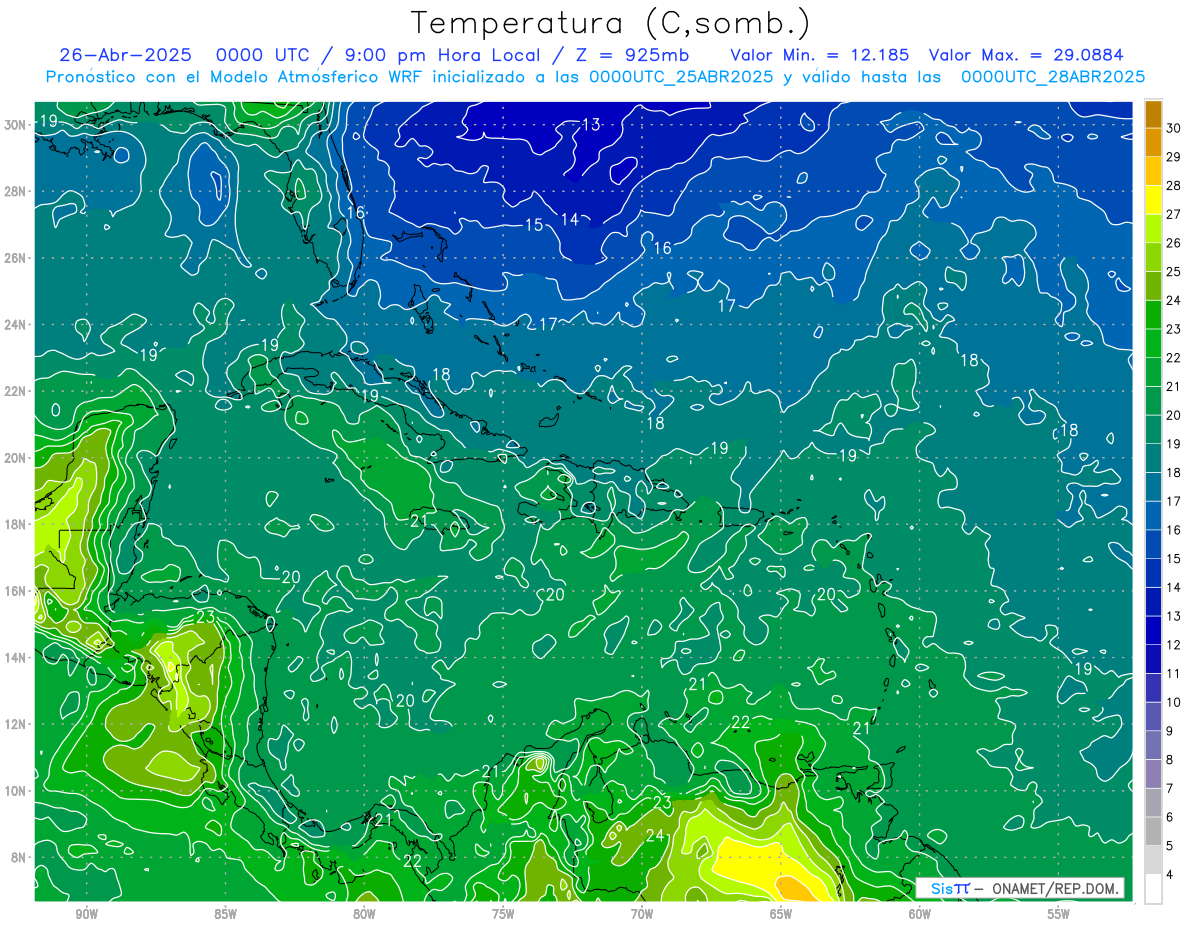Click the "30N" latitude axis label
This screenshot has height=927, width=1200.
tap(15, 124)
